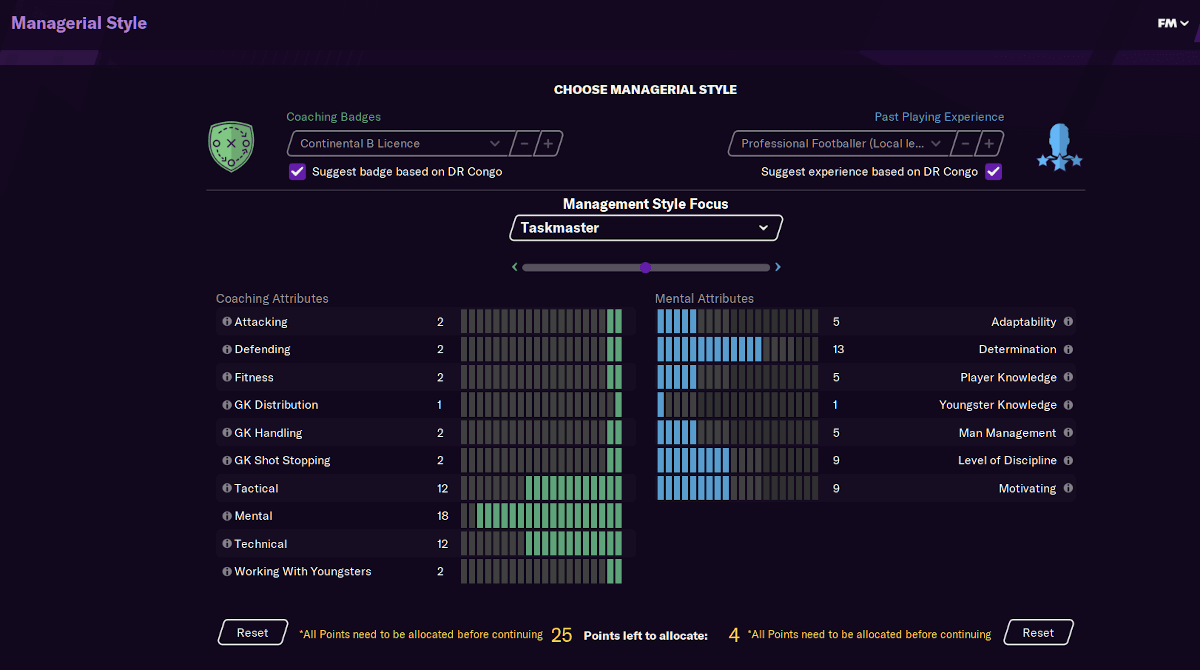
Task: Click the Man Management attribute bar
Action: pyautogui.click(x=737, y=433)
